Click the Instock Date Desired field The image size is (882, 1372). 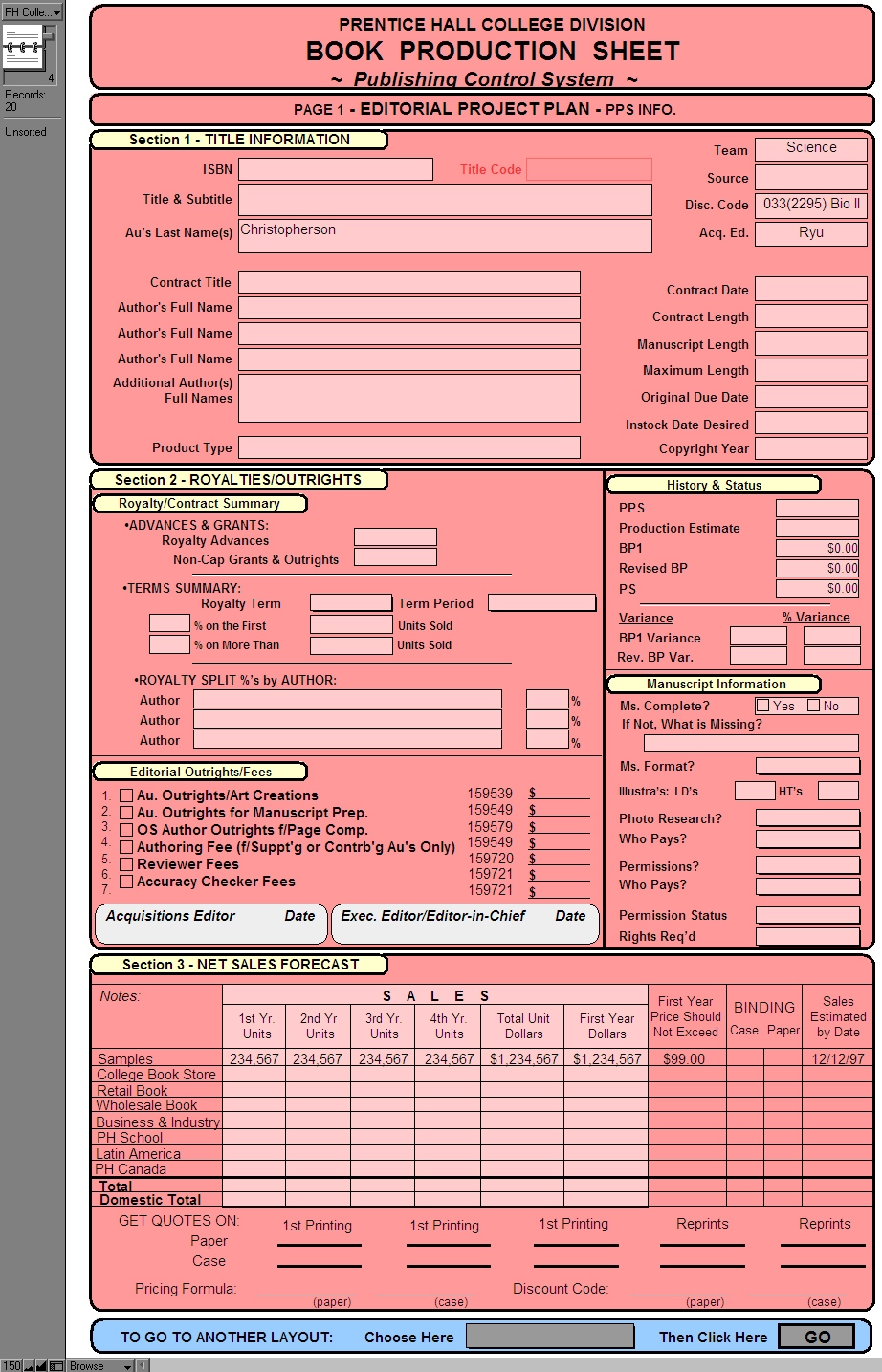click(x=811, y=423)
